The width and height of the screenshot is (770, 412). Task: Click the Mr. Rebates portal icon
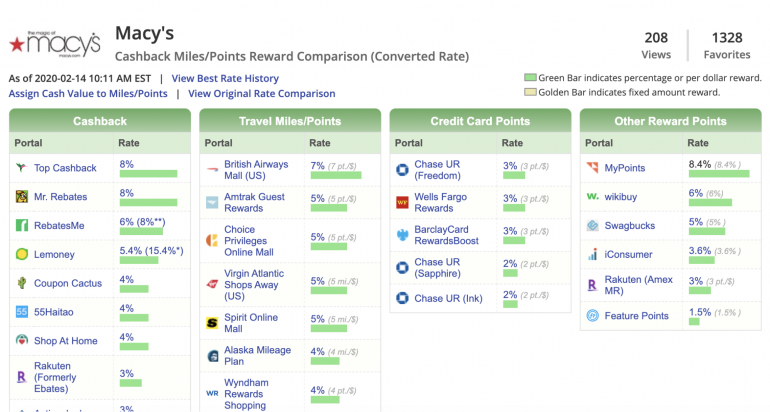tap(21, 197)
